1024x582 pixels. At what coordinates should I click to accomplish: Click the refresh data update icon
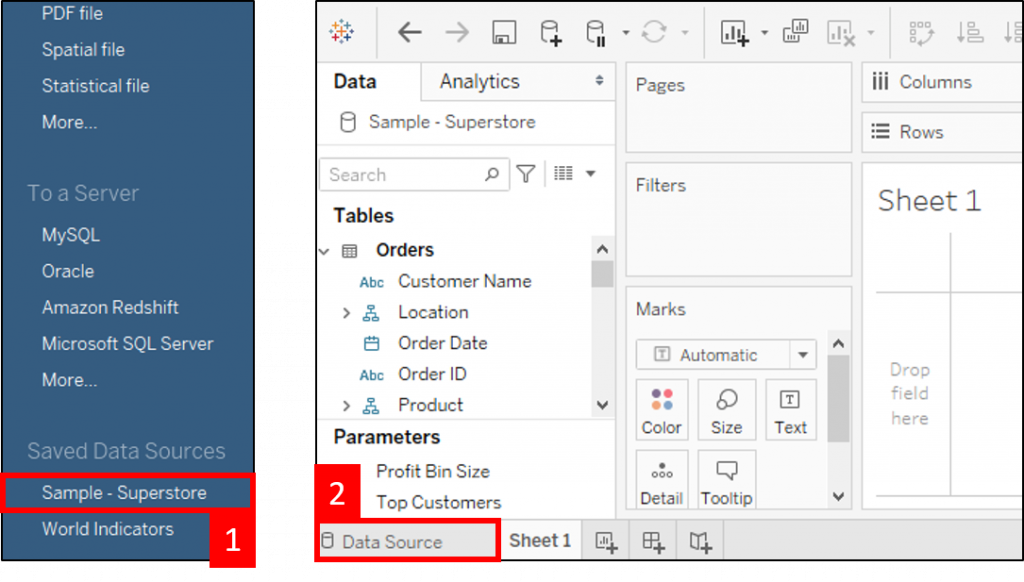(654, 32)
